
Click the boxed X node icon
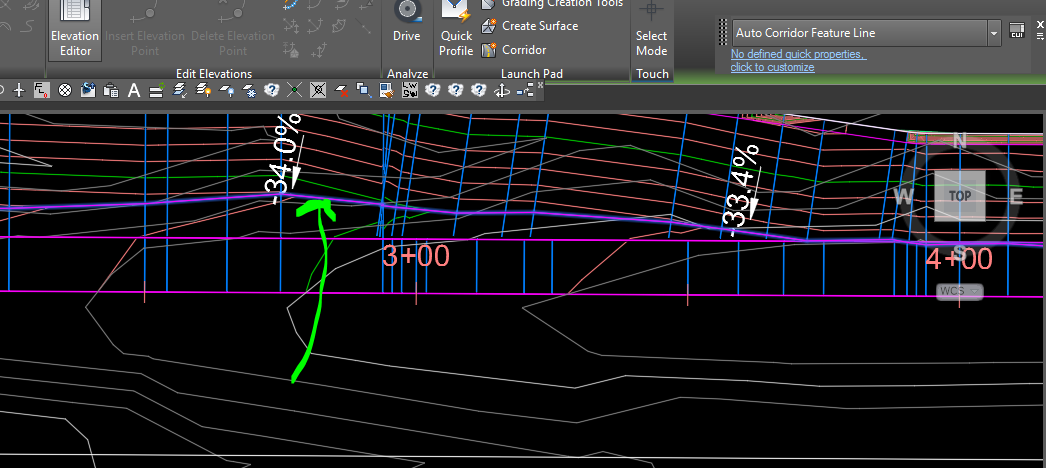coord(318,90)
